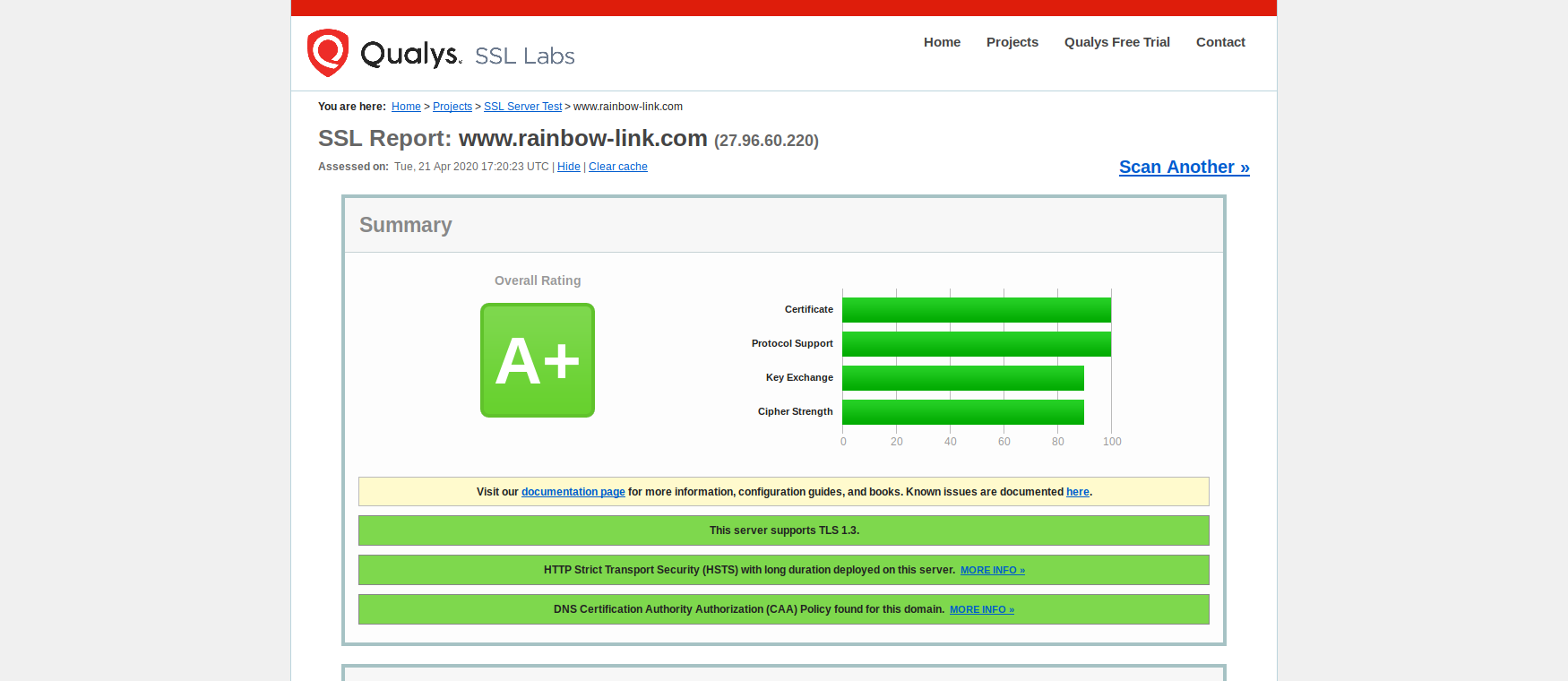Click the Qualys shield logo icon
This screenshot has height=681, width=1568.
[328, 53]
